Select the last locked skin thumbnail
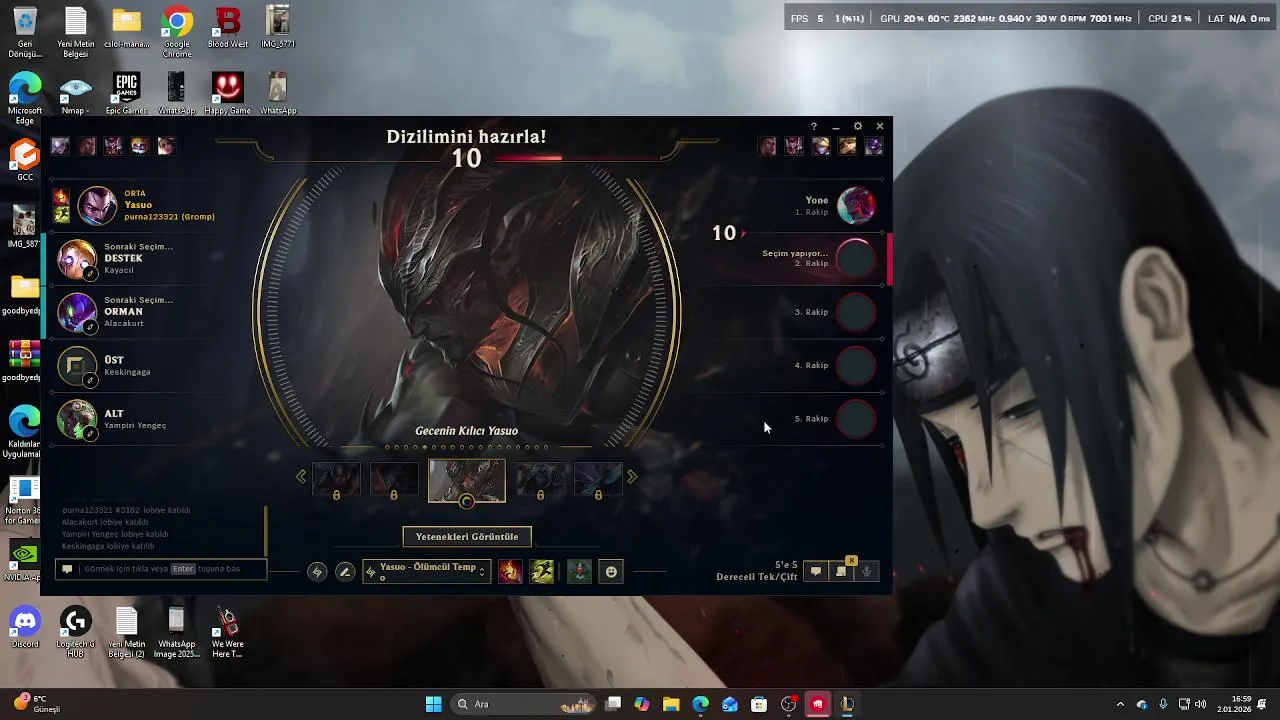Viewport: 1280px width, 720px height. pyautogui.click(x=598, y=480)
